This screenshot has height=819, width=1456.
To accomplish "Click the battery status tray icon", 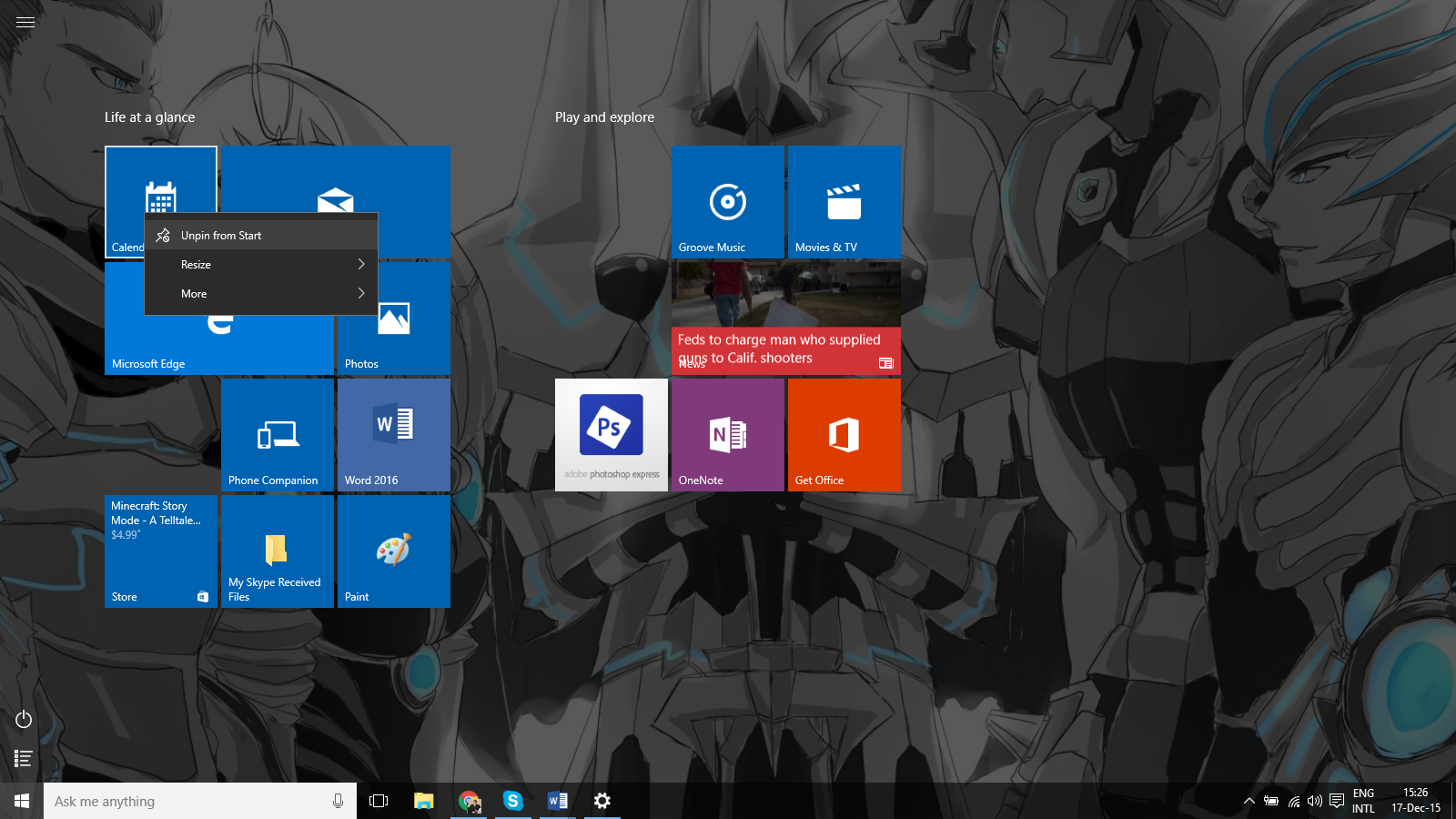I will [1271, 801].
